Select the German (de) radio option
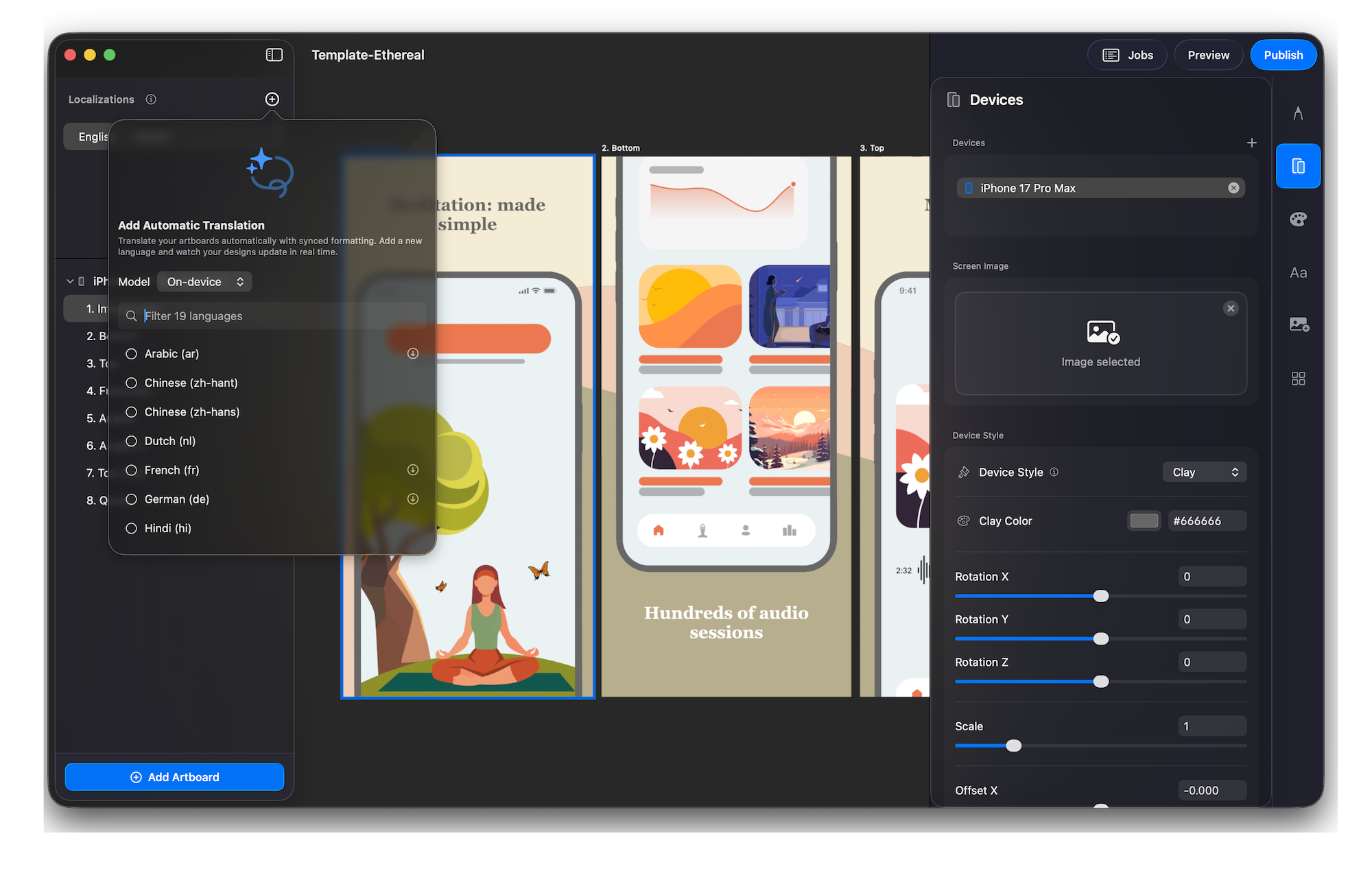The height and width of the screenshot is (871, 1372). click(132, 499)
